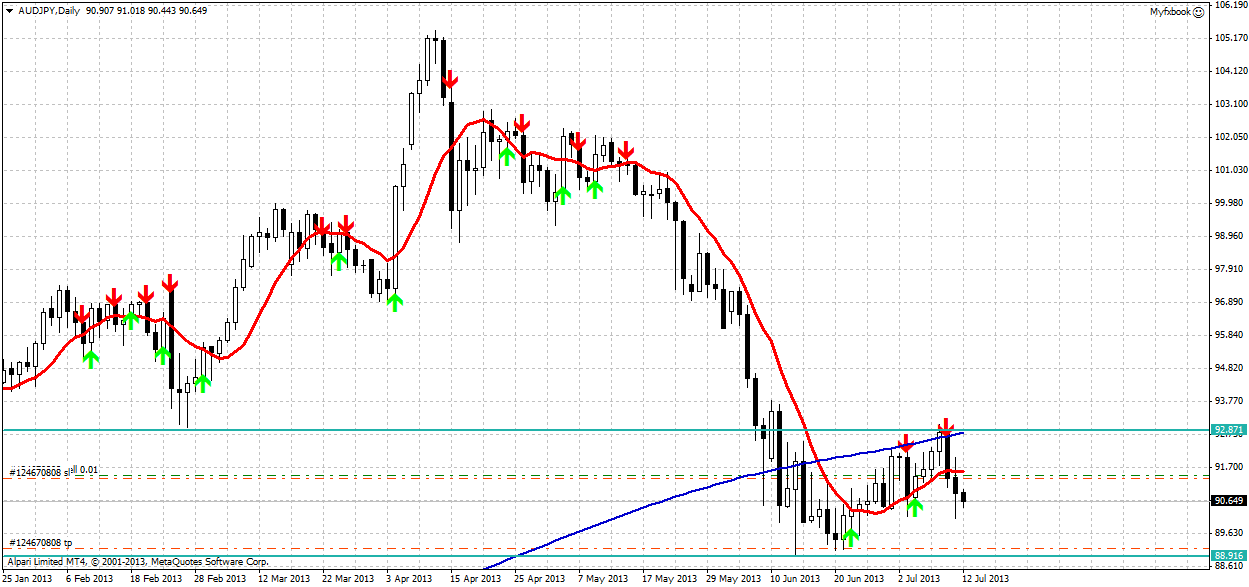
Task: Click the Alpari Limited MT4 copyright text
Action: point(138,562)
